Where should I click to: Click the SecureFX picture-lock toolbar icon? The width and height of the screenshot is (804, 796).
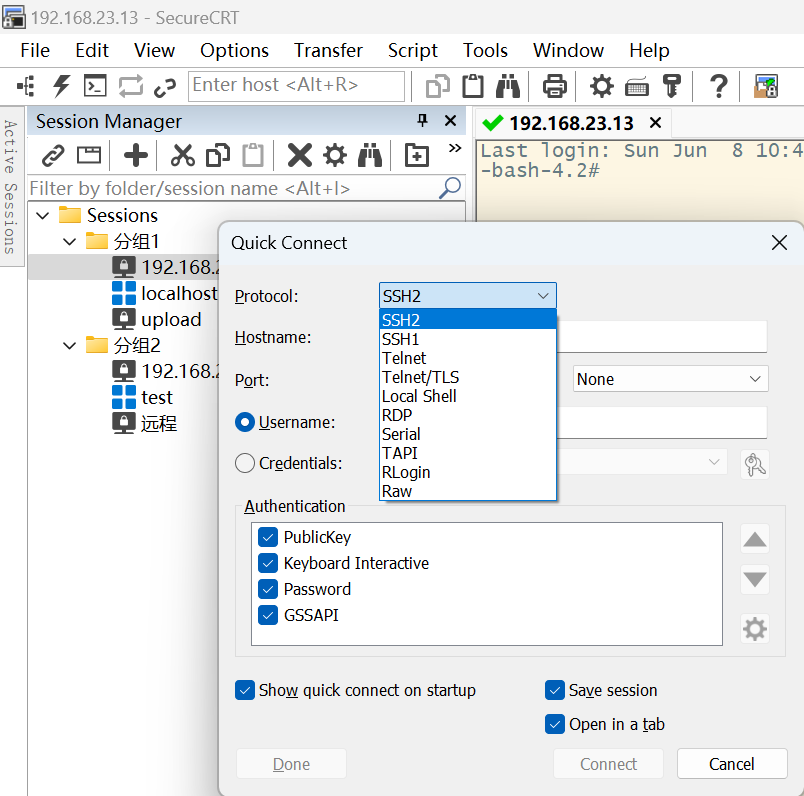coord(766,86)
